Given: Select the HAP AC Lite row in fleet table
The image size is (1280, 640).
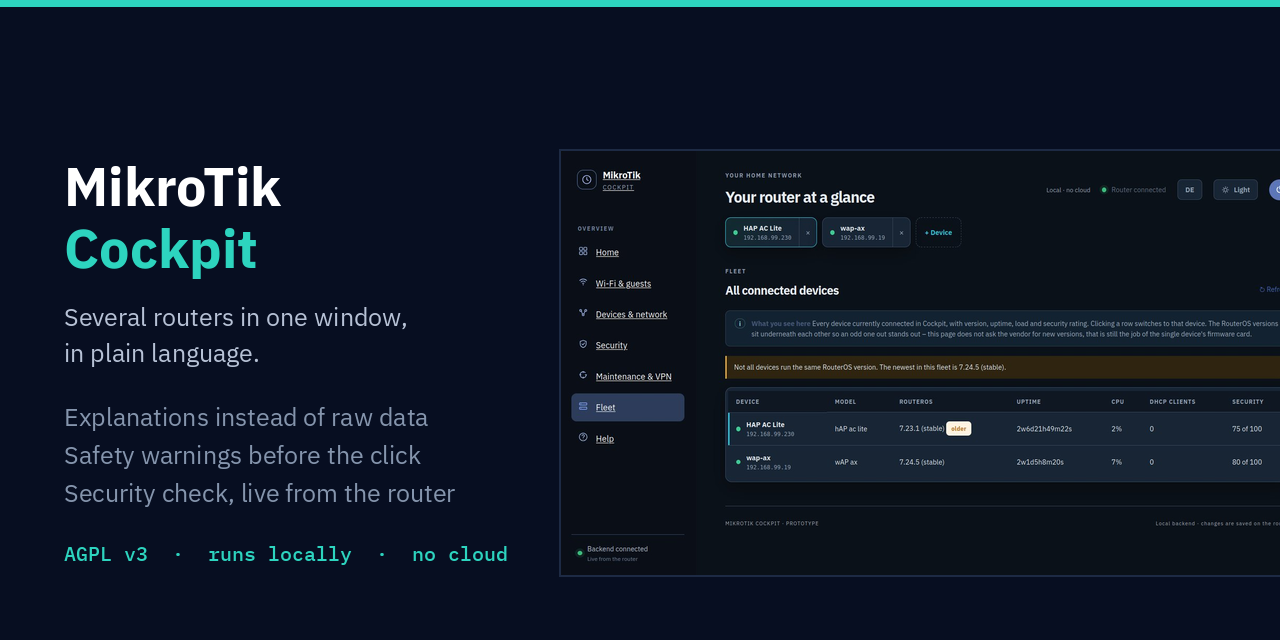Looking at the screenshot, I should click(1003, 429).
